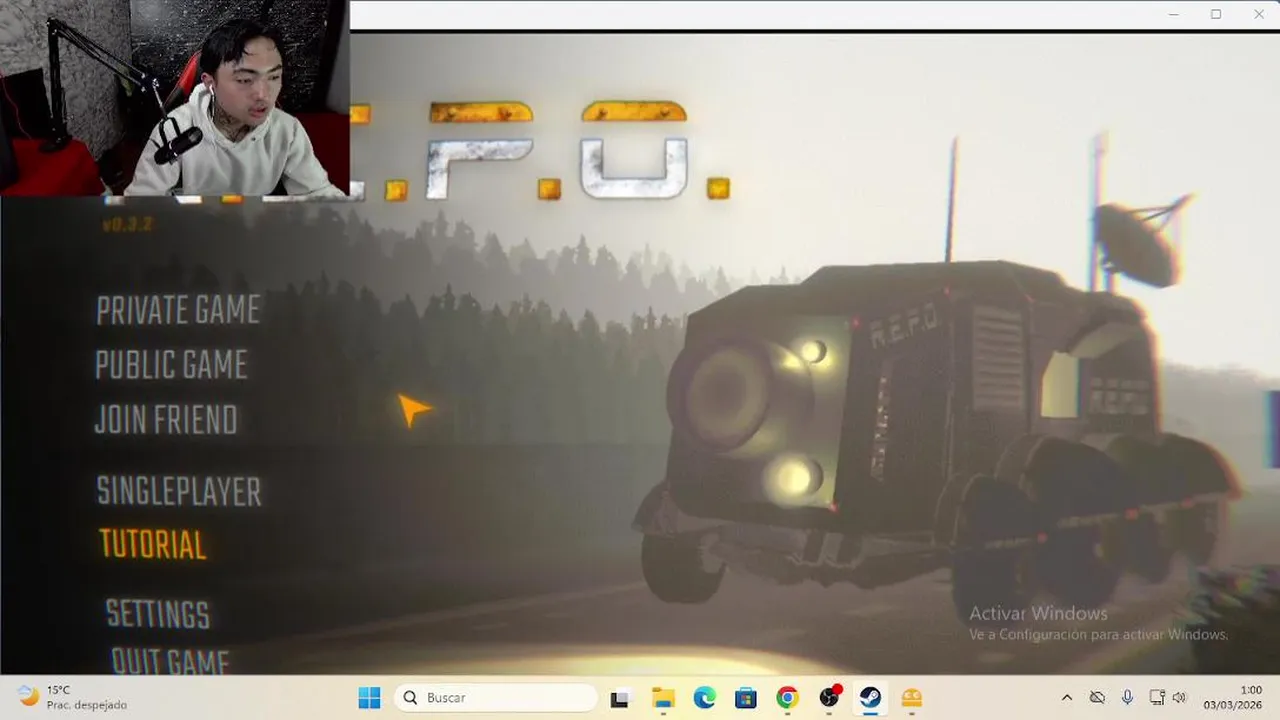The width and height of the screenshot is (1280, 720).
Task: Select the Private Game menu option
Action: pos(178,310)
